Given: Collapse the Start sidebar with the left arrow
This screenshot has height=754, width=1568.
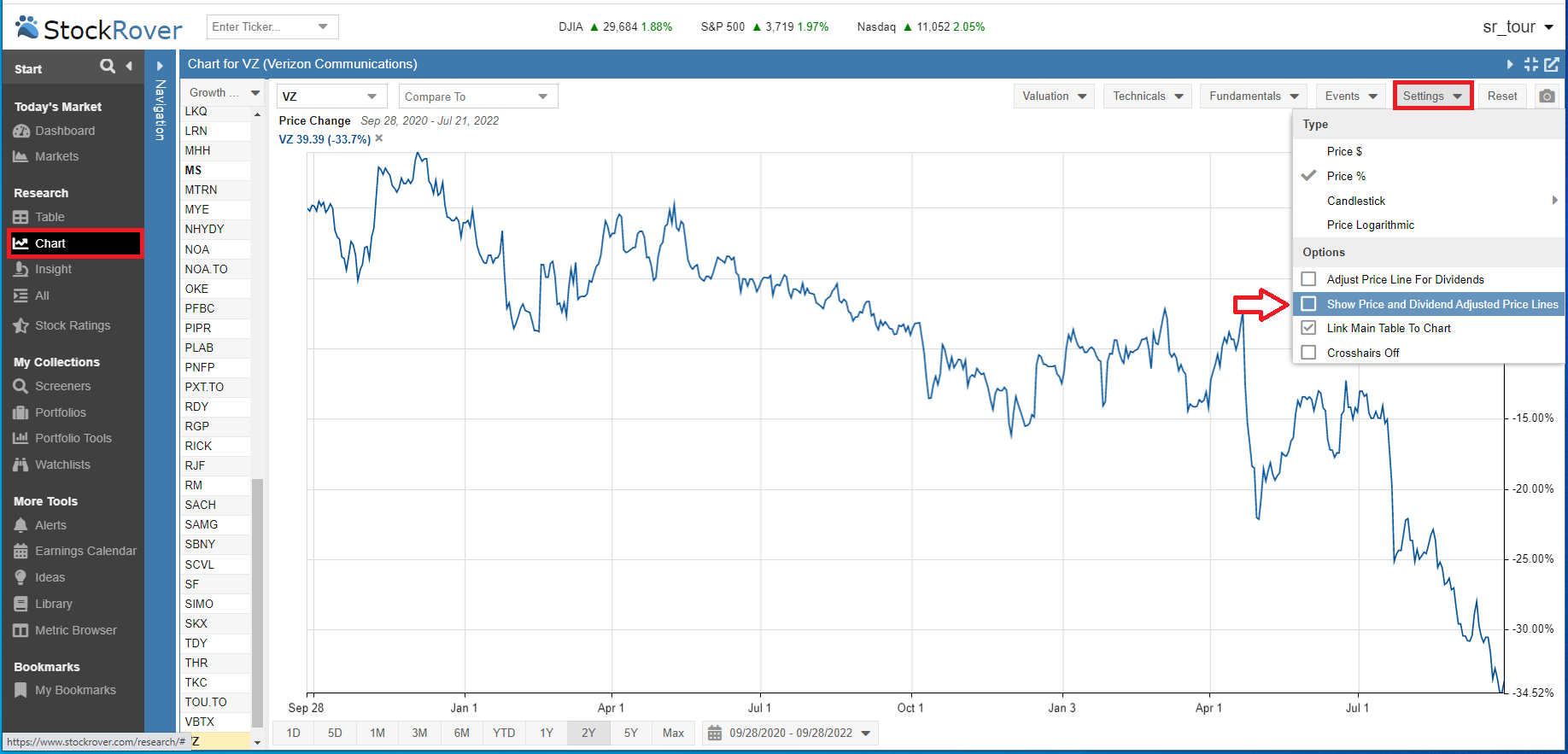Looking at the screenshot, I should (129, 67).
